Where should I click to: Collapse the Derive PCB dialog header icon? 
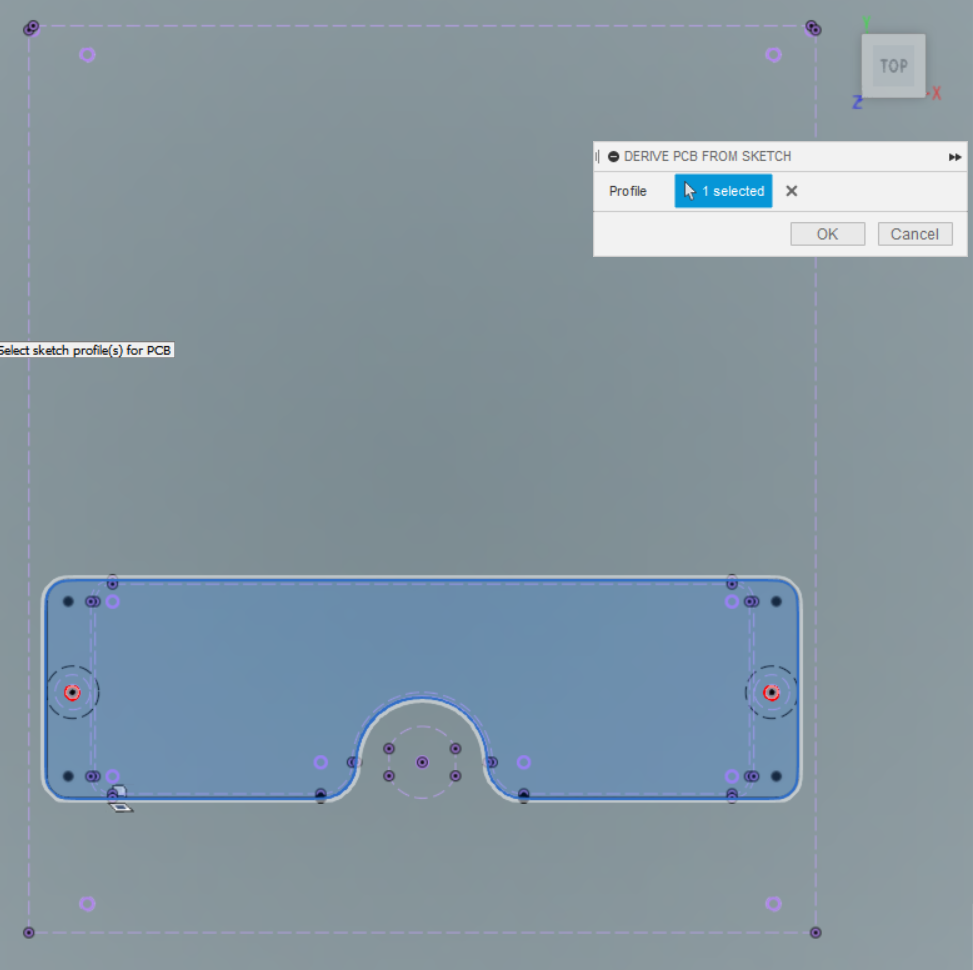click(x=613, y=156)
